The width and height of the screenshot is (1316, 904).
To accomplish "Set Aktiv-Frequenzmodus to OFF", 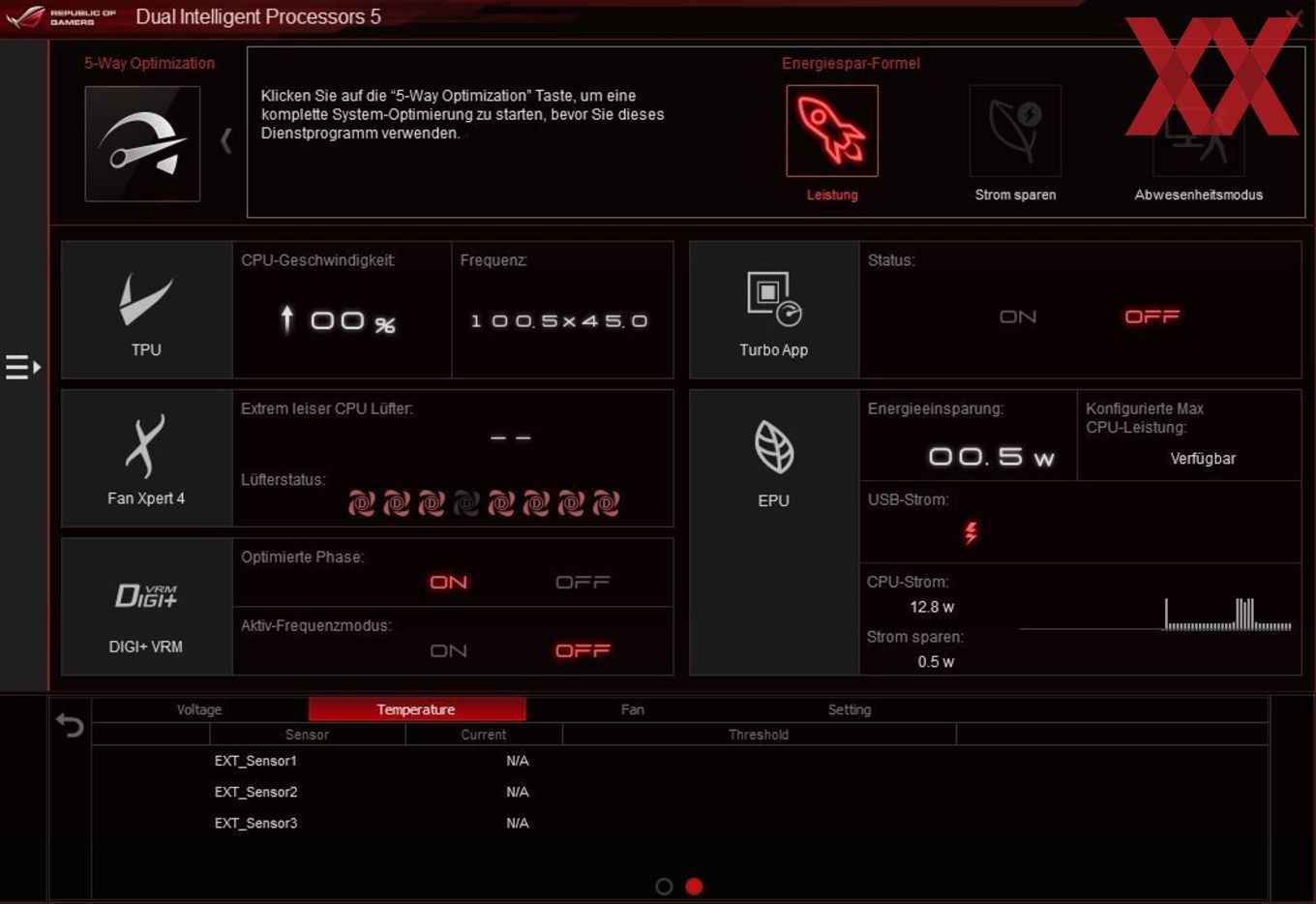I will [583, 650].
